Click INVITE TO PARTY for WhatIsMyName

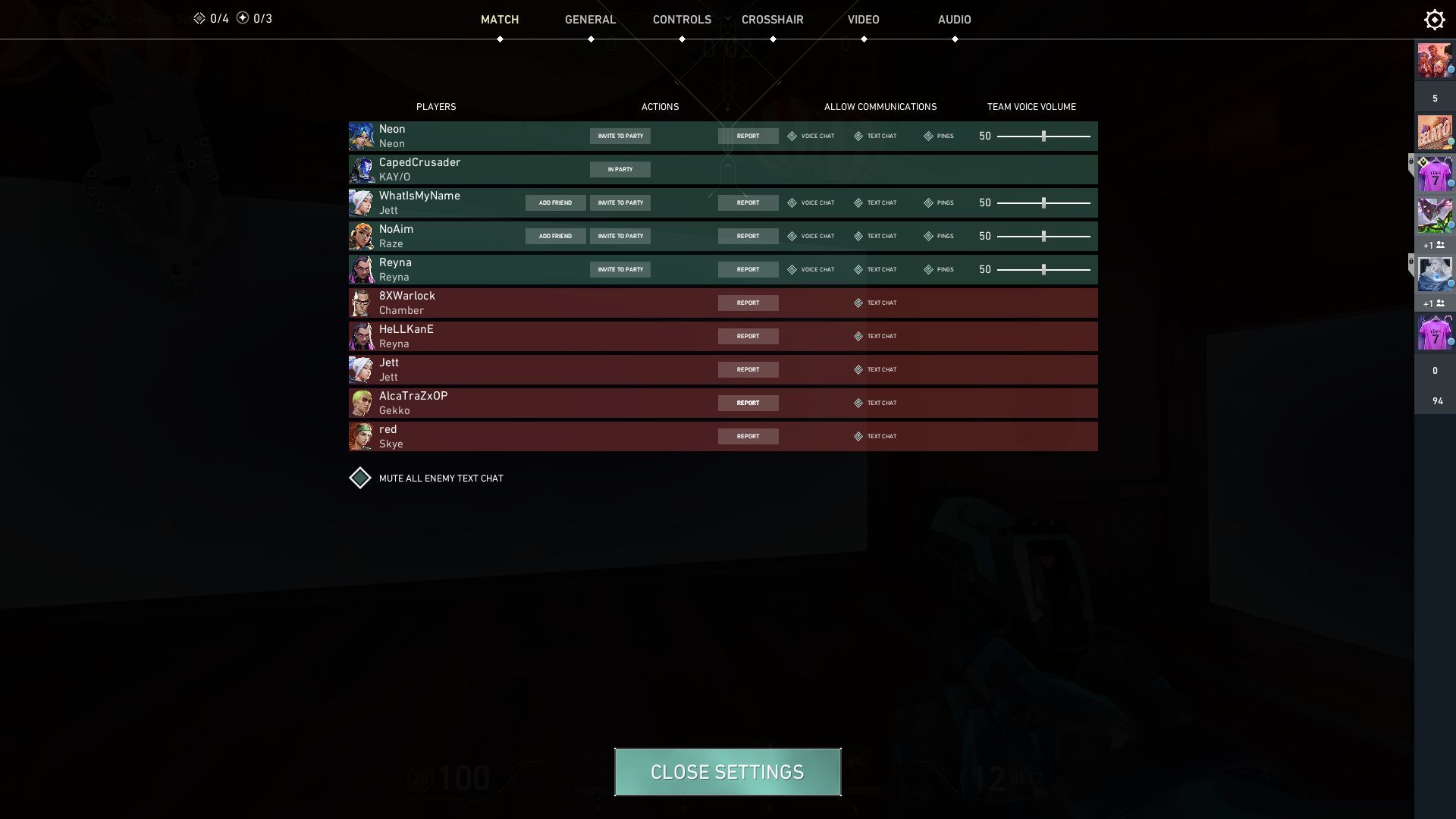620,202
